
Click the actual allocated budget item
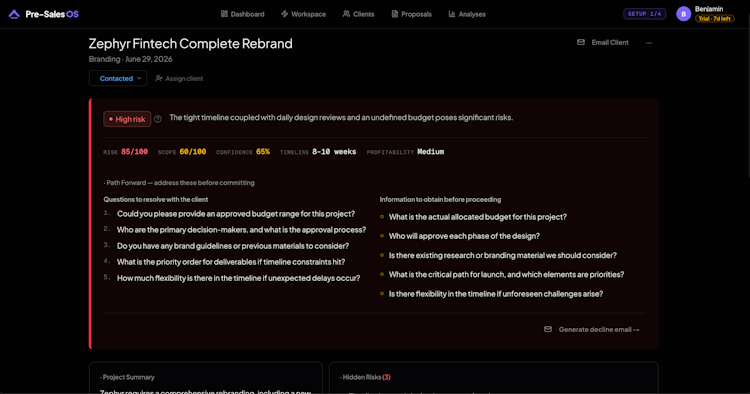point(478,217)
